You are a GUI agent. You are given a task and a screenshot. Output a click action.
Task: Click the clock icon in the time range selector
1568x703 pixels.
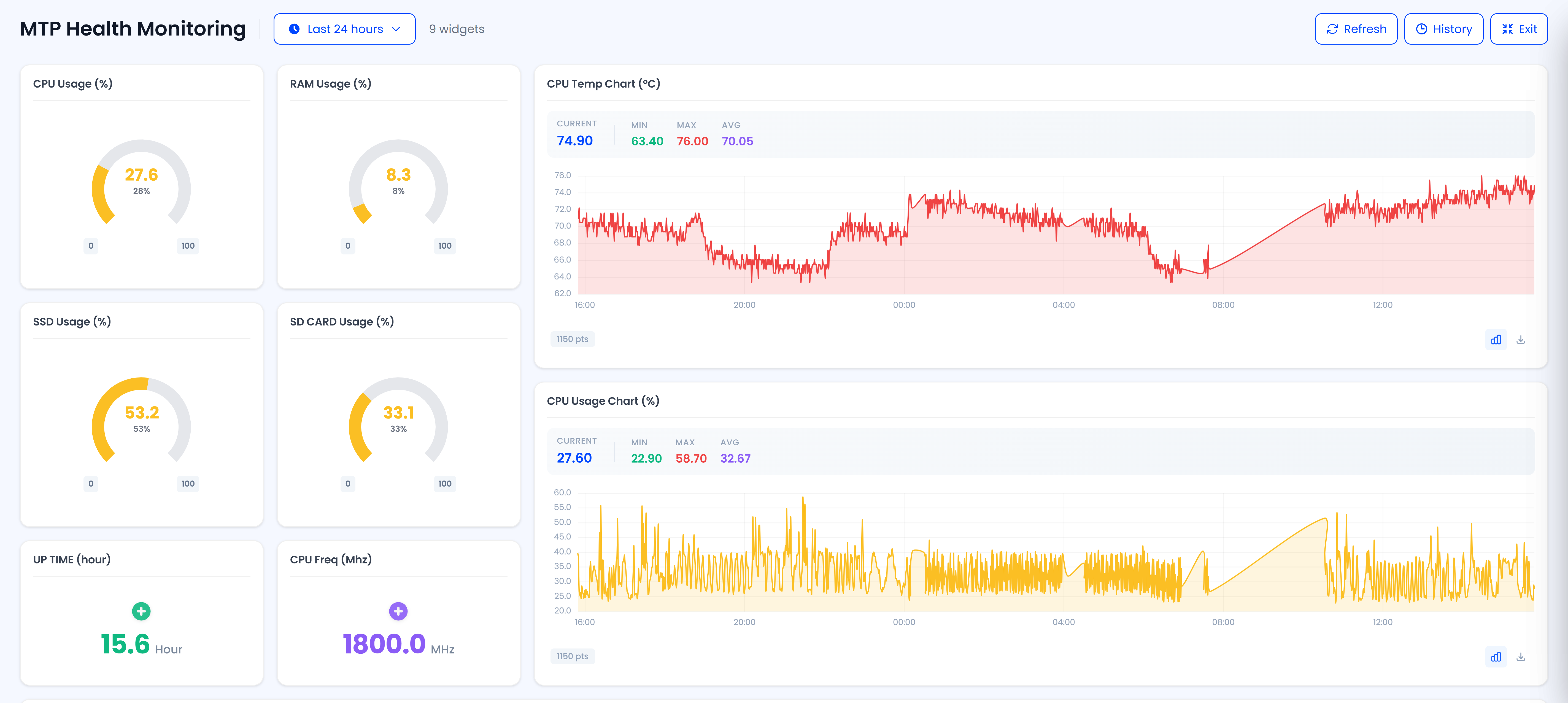pyautogui.click(x=294, y=29)
